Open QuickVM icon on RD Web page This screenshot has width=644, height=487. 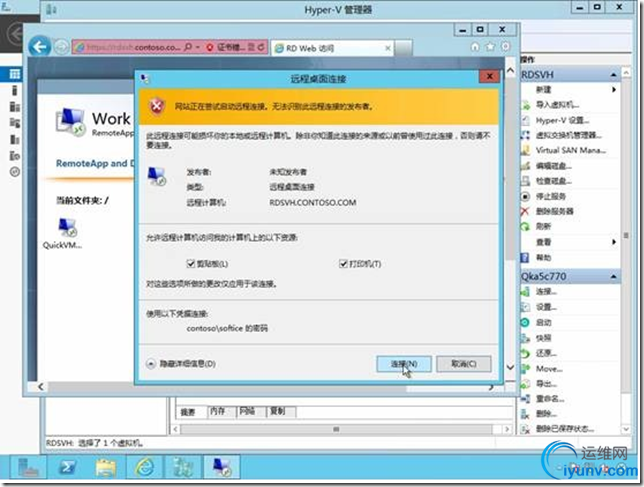tap(64, 233)
